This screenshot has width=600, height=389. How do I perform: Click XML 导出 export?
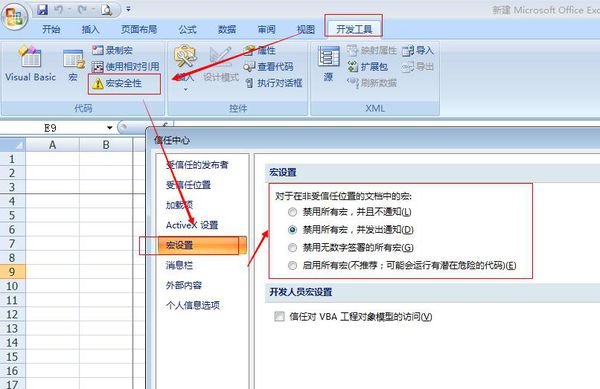pyautogui.click(x=418, y=67)
